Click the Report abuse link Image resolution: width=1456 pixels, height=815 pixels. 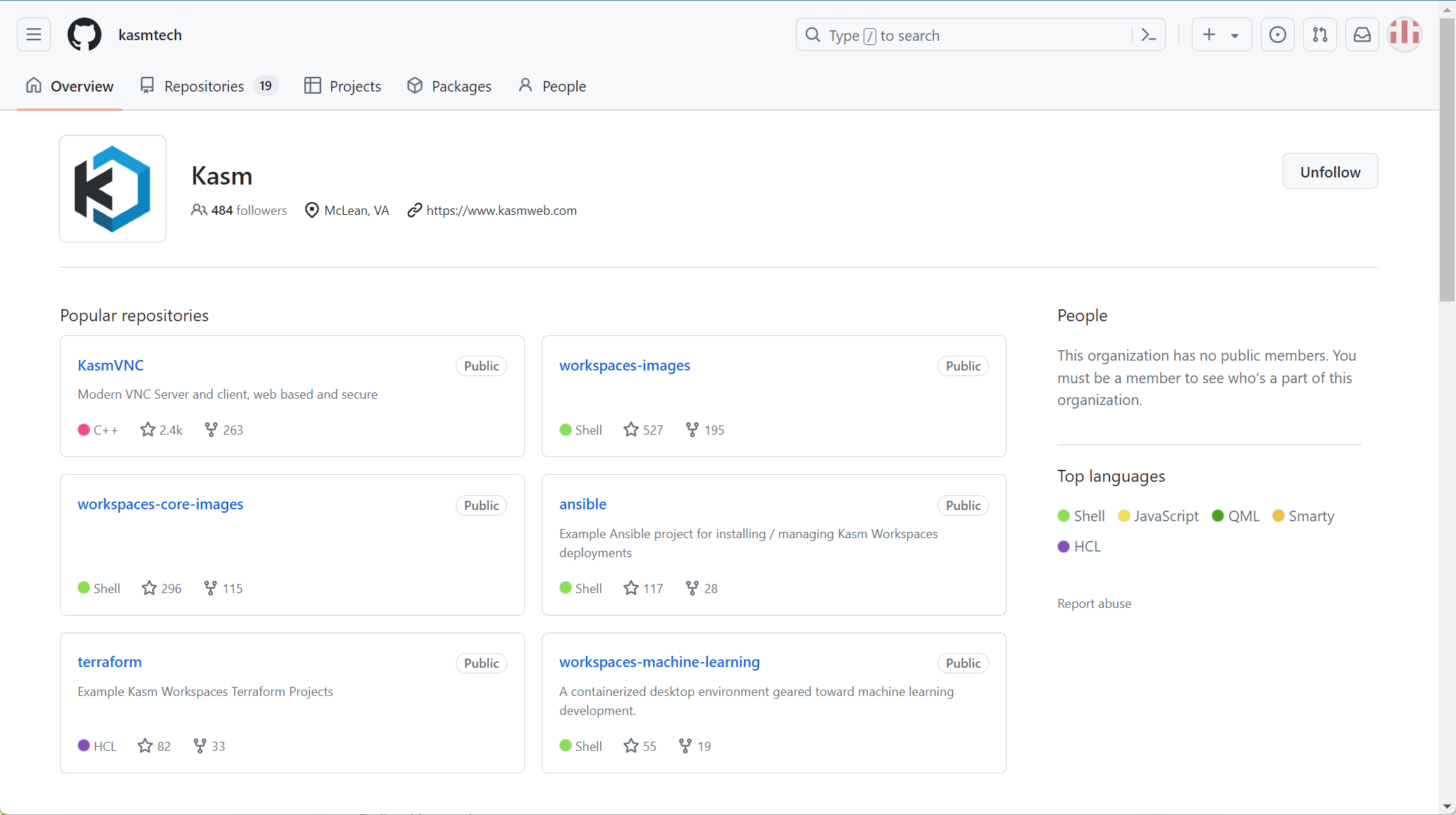(1093, 604)
